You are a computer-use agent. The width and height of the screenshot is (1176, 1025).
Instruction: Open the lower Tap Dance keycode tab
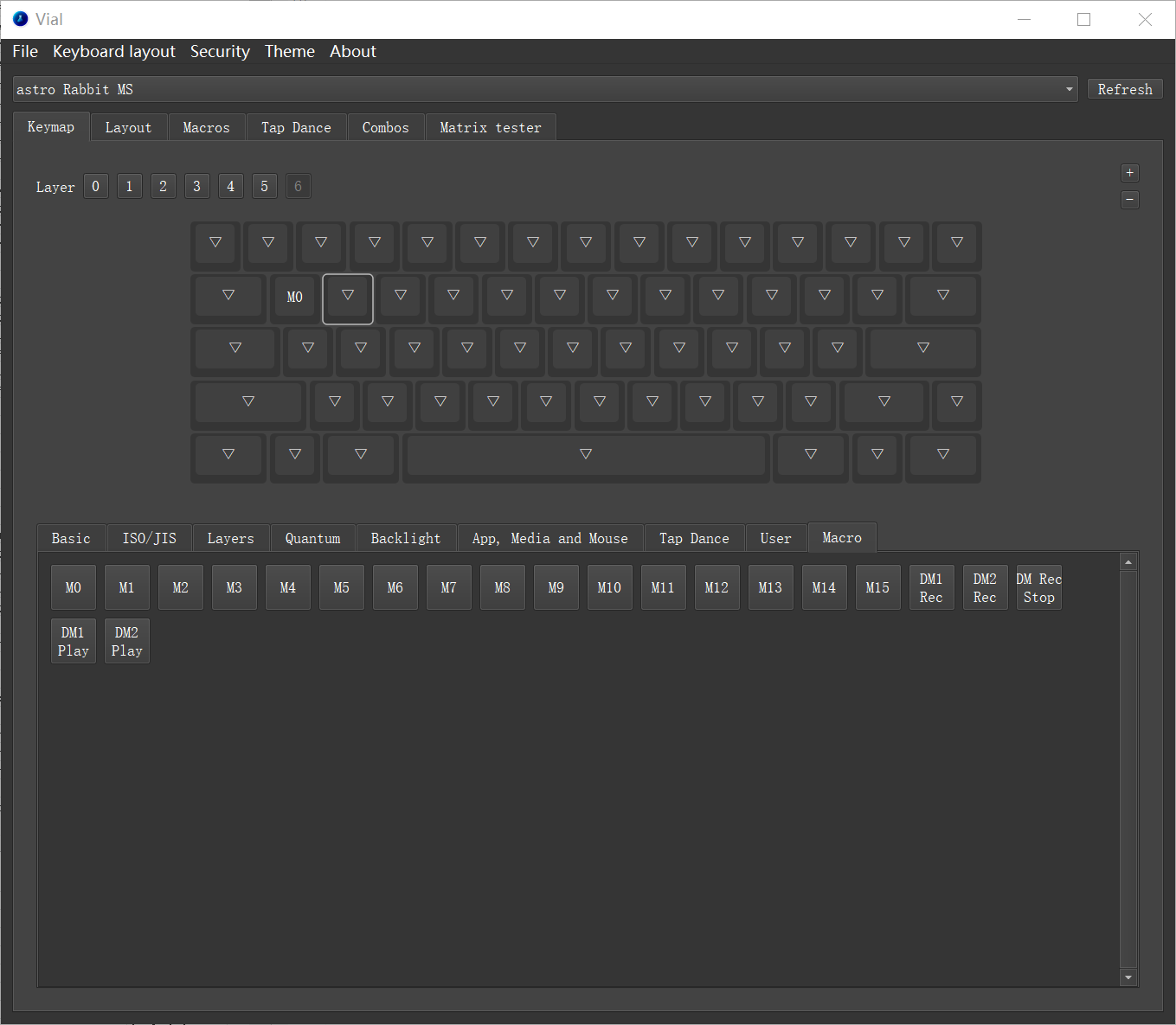click(x=694, y=538)
